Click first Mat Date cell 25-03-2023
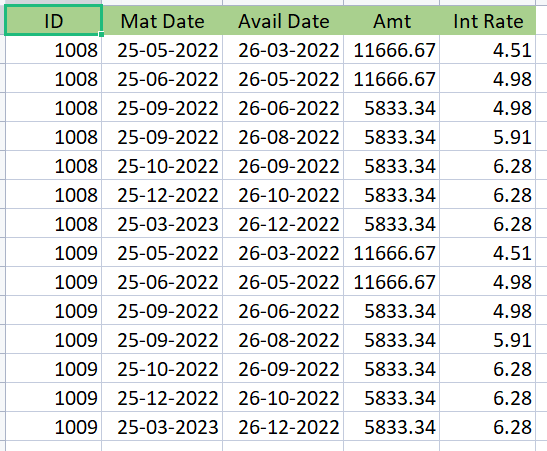This screenshot has height=451, width=547. (x=162, y=224)
